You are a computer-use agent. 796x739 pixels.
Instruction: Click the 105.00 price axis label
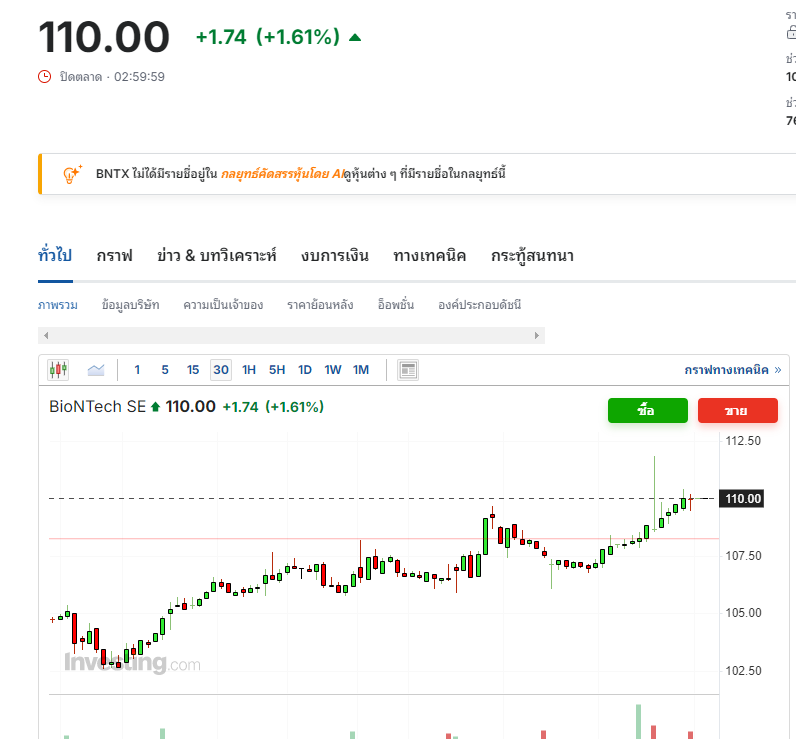click(743, 613)
